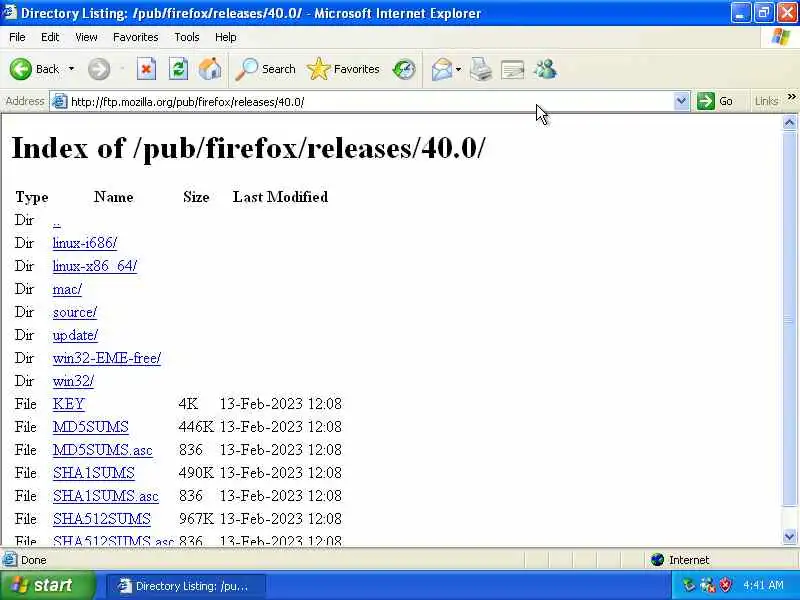Open the Back history dropdown arrow
Image resolution: width=800 pixels, height=600 pixels.
point(71,69)
